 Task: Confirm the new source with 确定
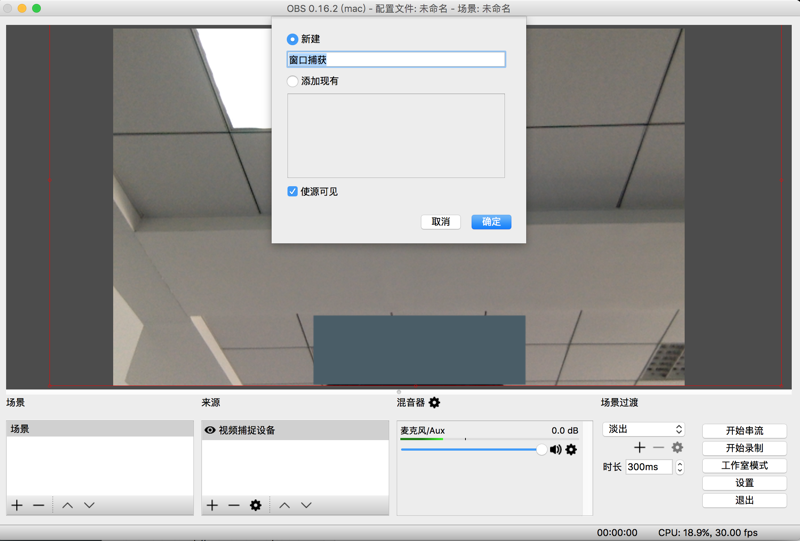491,222
